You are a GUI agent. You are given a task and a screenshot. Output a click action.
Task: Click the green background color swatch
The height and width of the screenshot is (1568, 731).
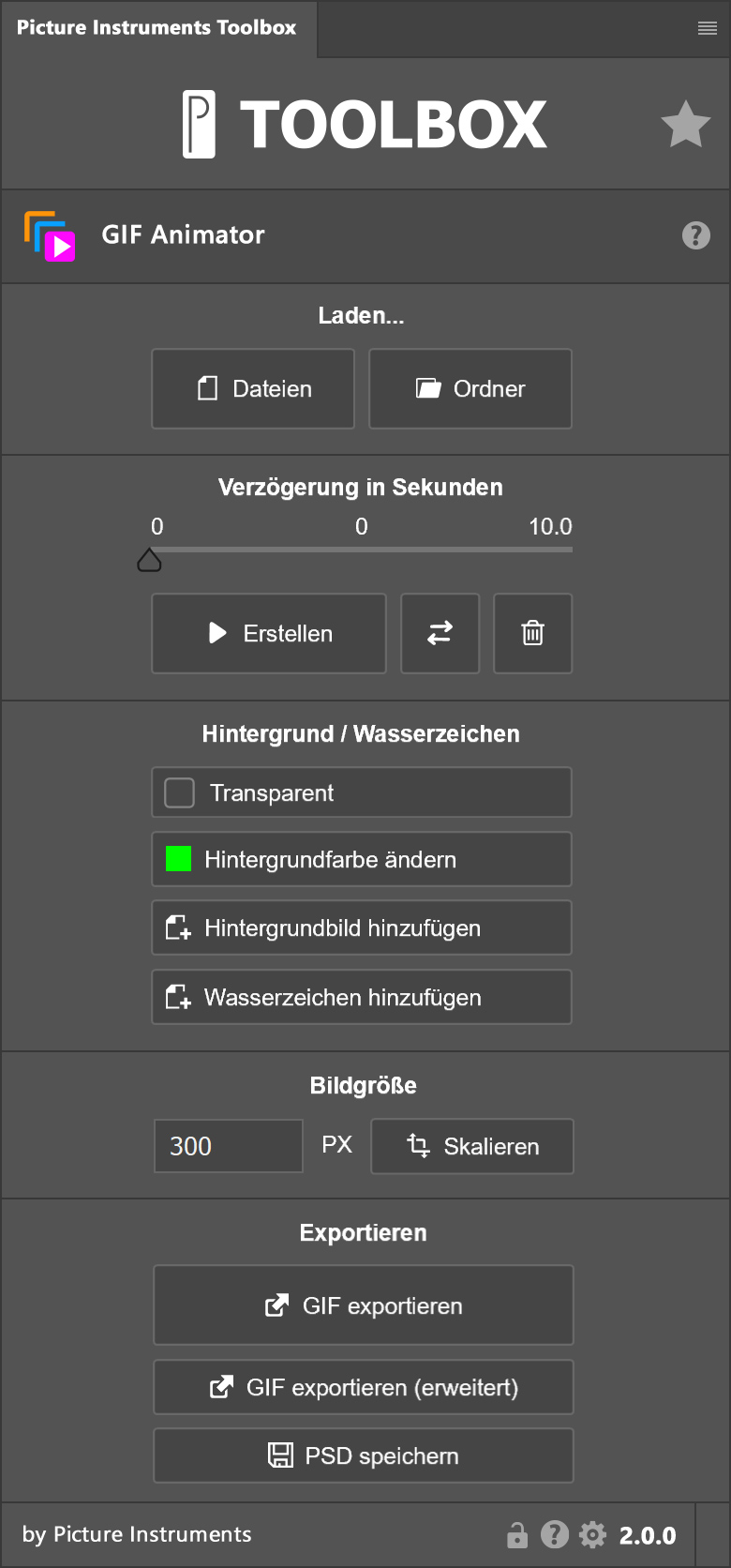(178, 859)
